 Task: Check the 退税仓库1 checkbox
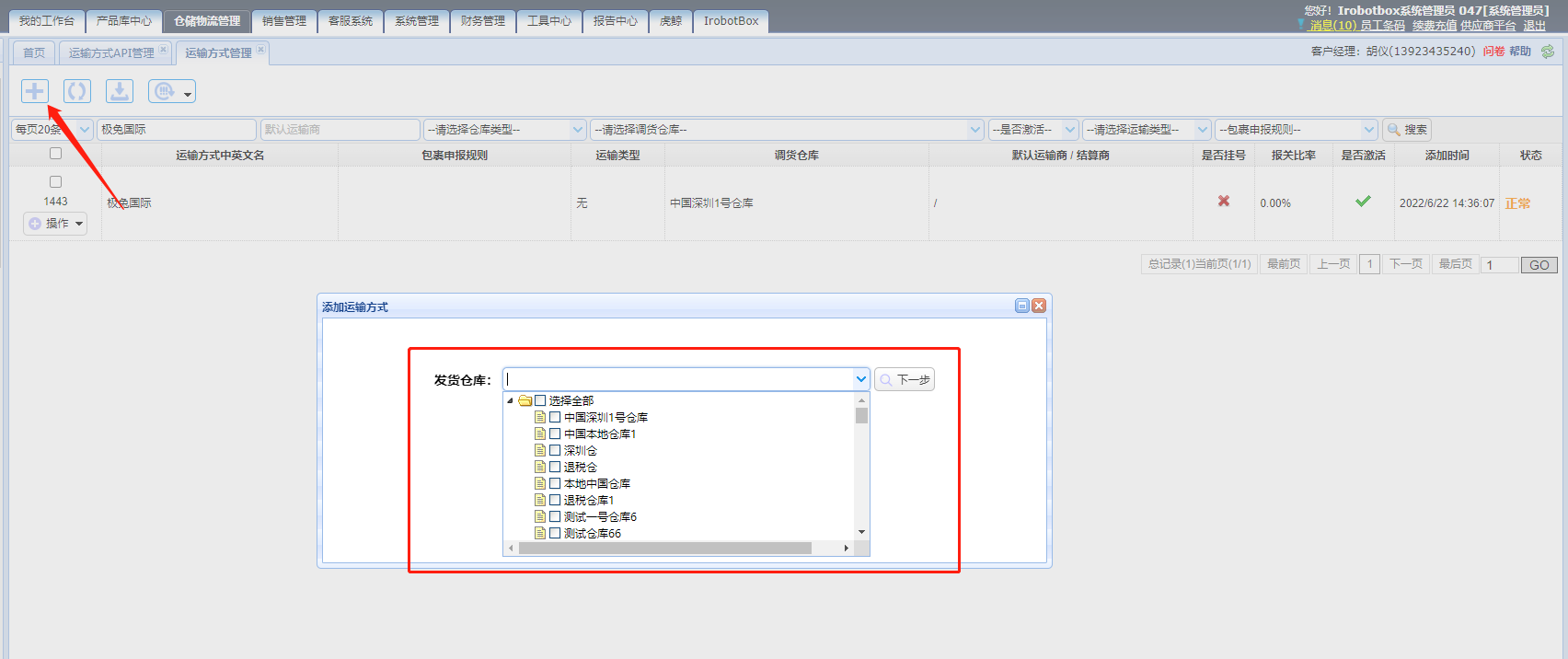click(555, 500)
